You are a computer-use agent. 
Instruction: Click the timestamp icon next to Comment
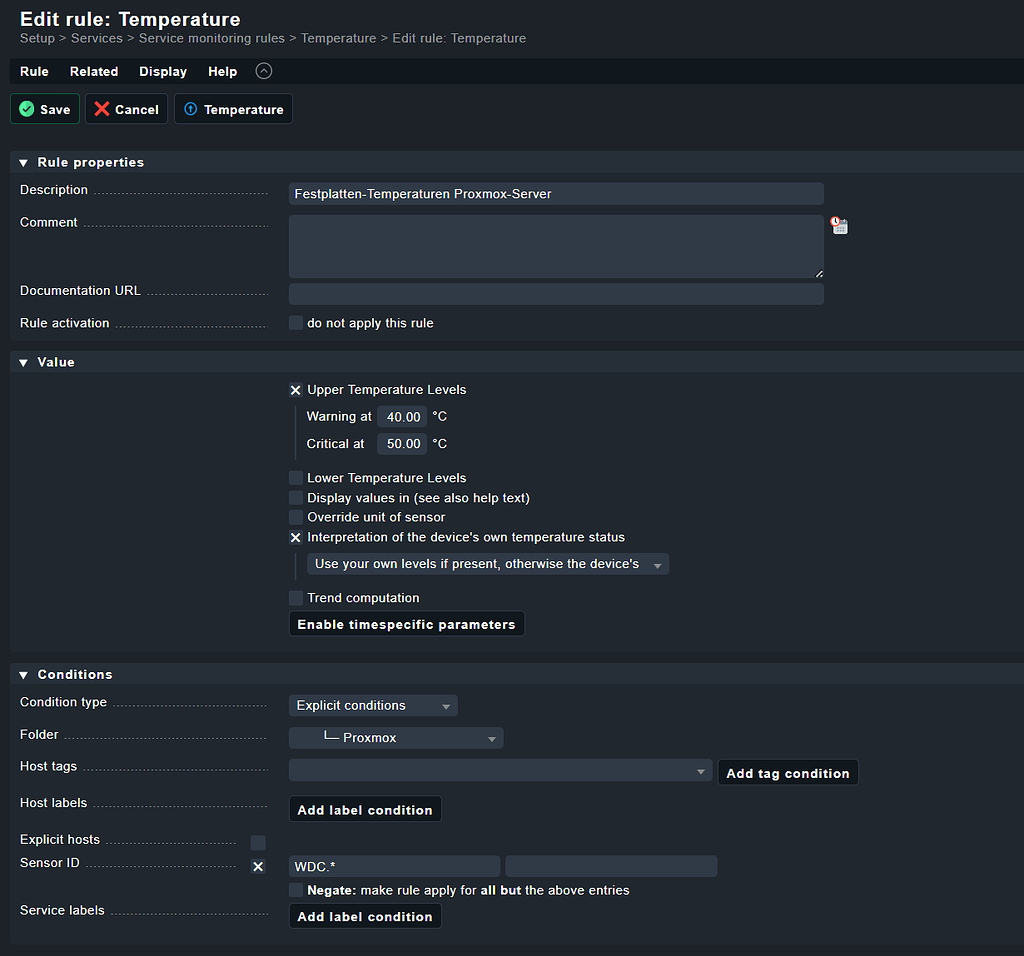(839, 225)
